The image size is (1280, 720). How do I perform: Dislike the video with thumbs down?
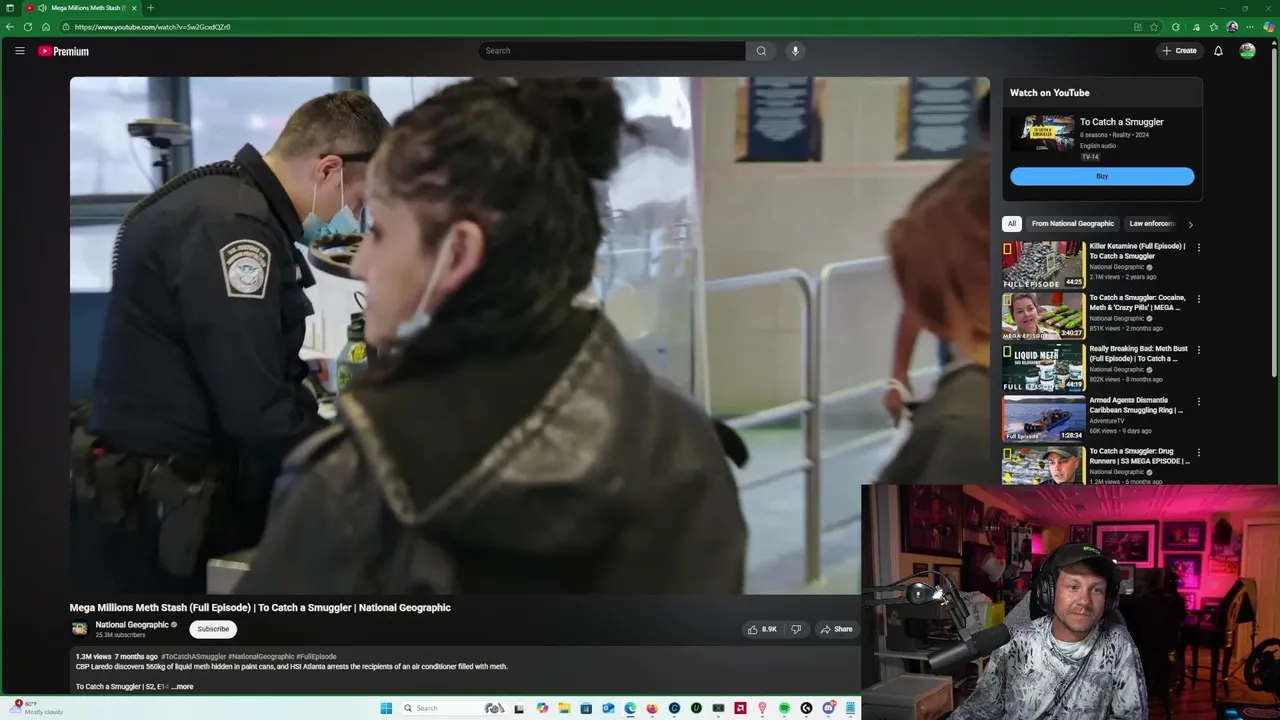[x=796, y=629]
